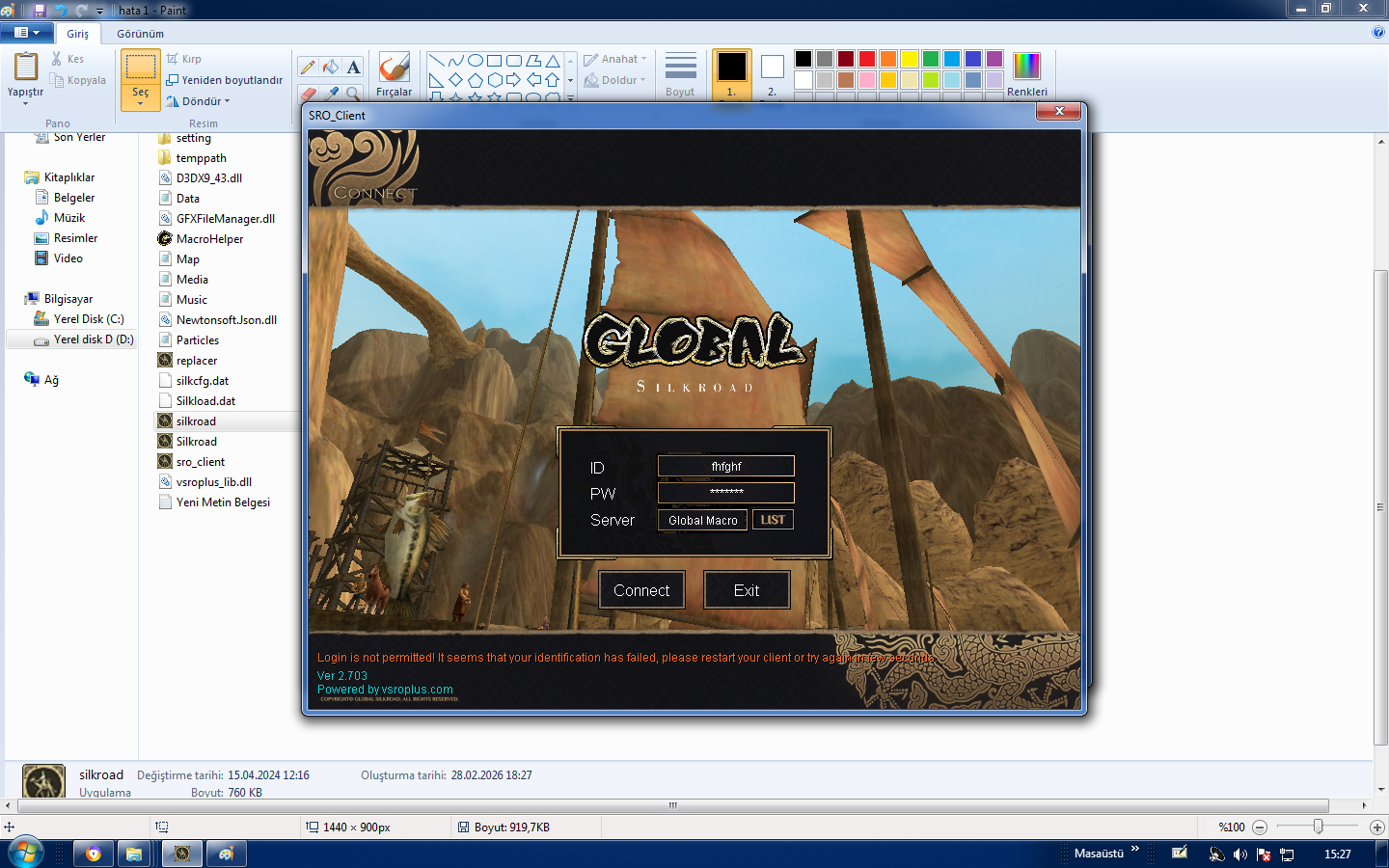Click the ID input field
Image resolution: width=1389 pixels, height=868 pixels.
coord(726,466)
